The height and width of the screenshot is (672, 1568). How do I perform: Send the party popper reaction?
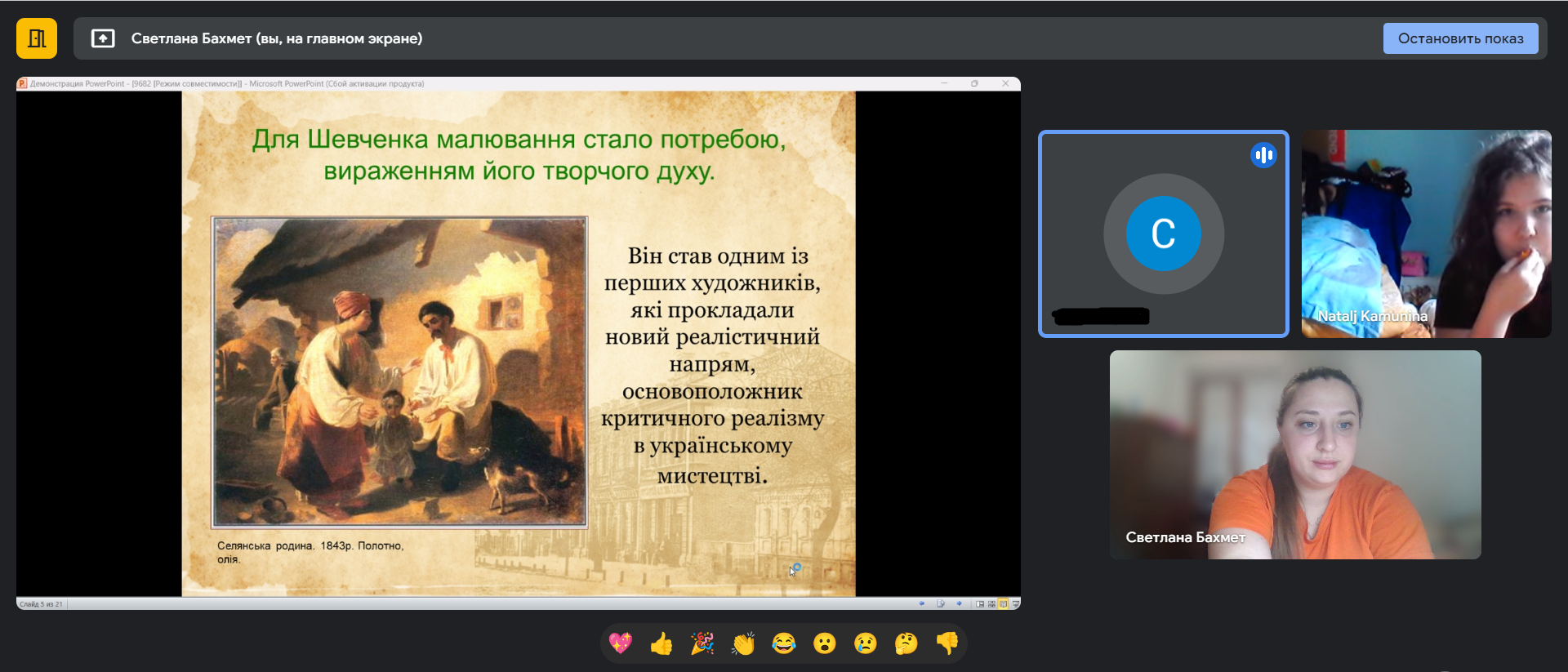pos(702,643)
